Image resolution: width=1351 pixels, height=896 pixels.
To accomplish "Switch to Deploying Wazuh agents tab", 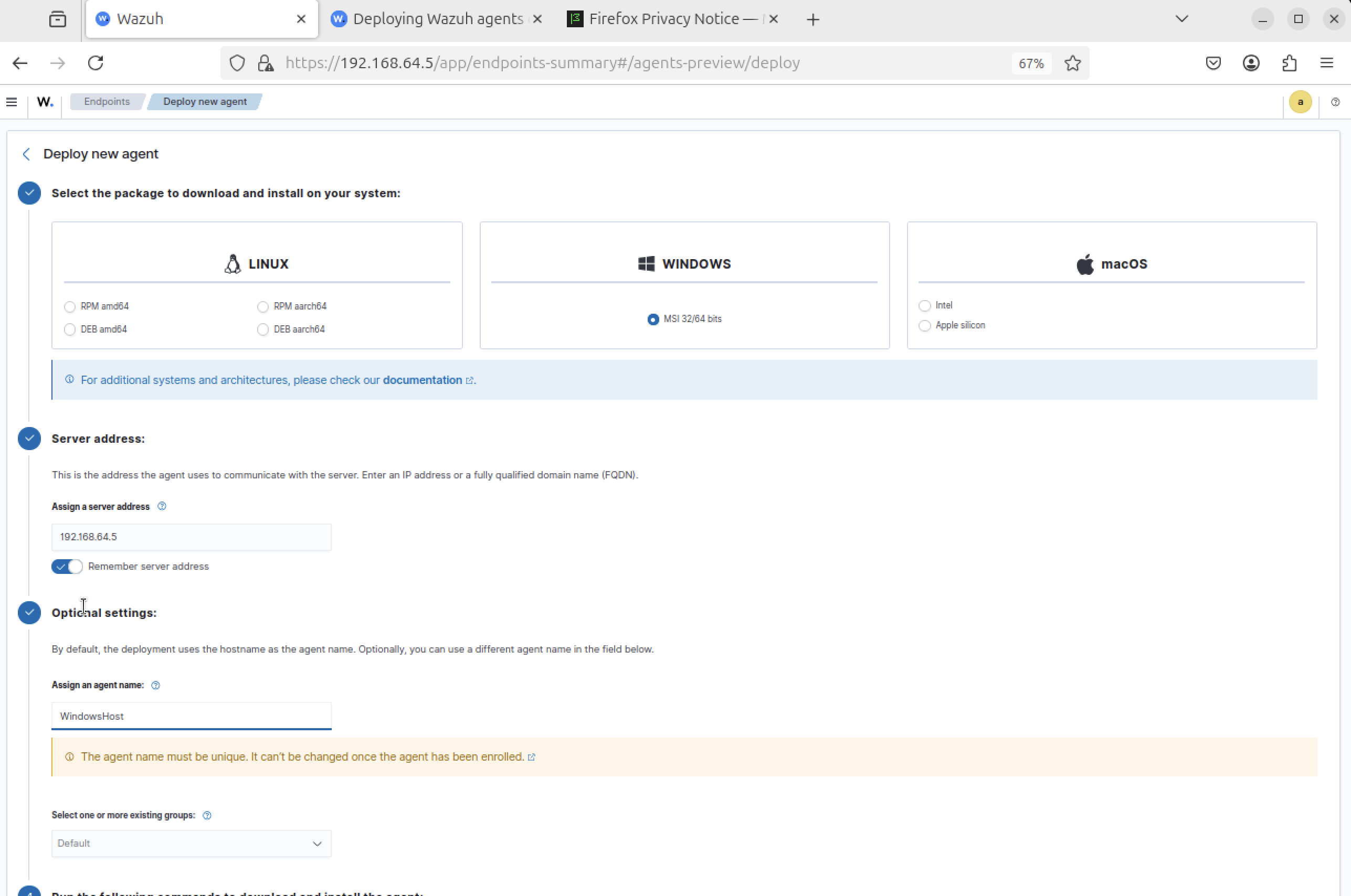I will tap(437, 19).
